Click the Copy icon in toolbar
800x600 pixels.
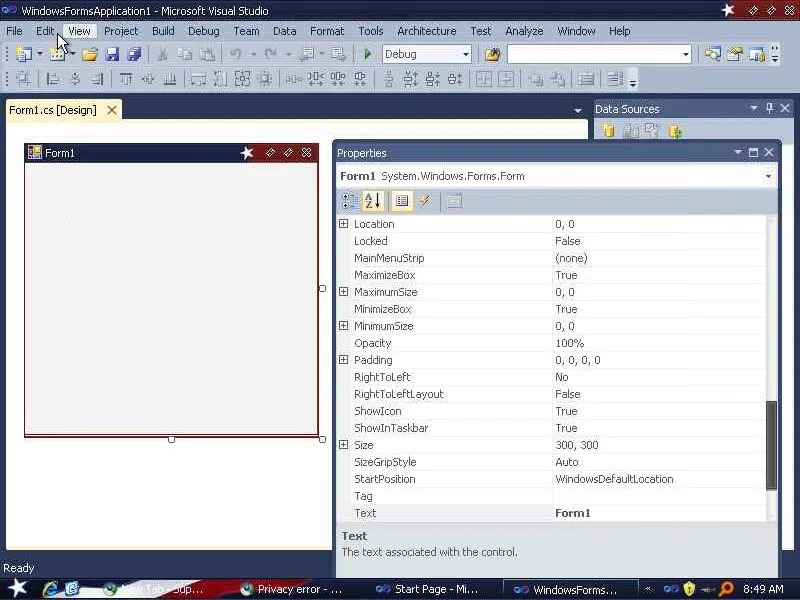tap(184, 54)
